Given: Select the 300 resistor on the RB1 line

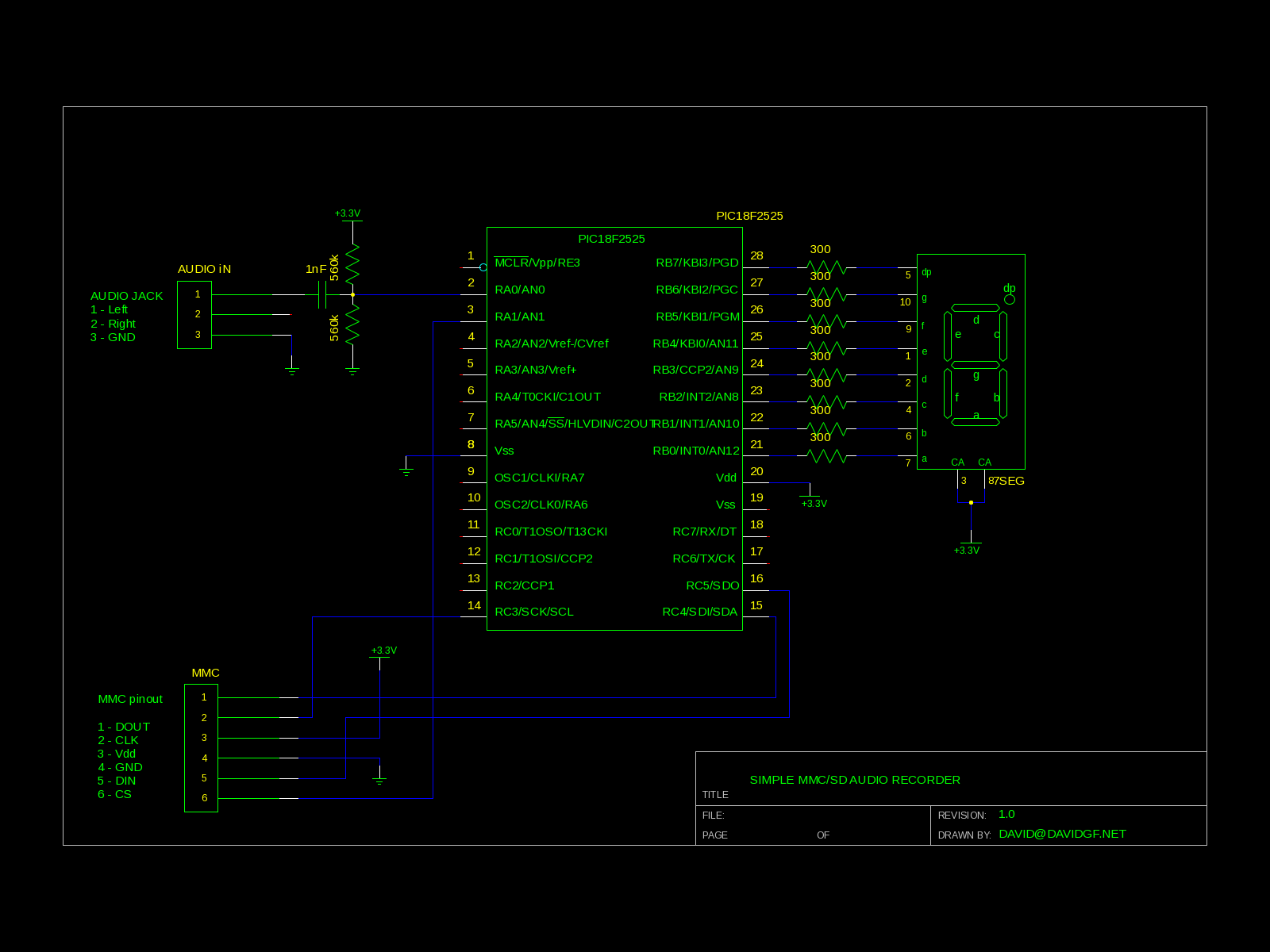Looking at the screenshot, I should pyautogui.click(x=826, y=428).
